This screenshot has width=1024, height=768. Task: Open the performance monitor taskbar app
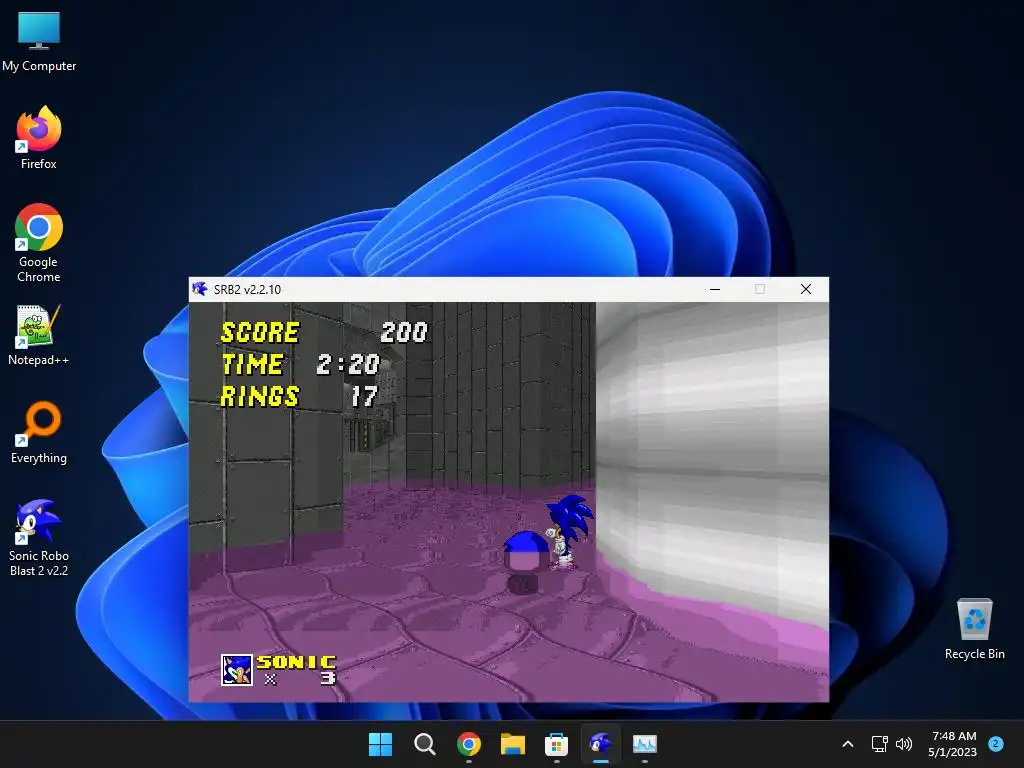(x=645, y=744)
